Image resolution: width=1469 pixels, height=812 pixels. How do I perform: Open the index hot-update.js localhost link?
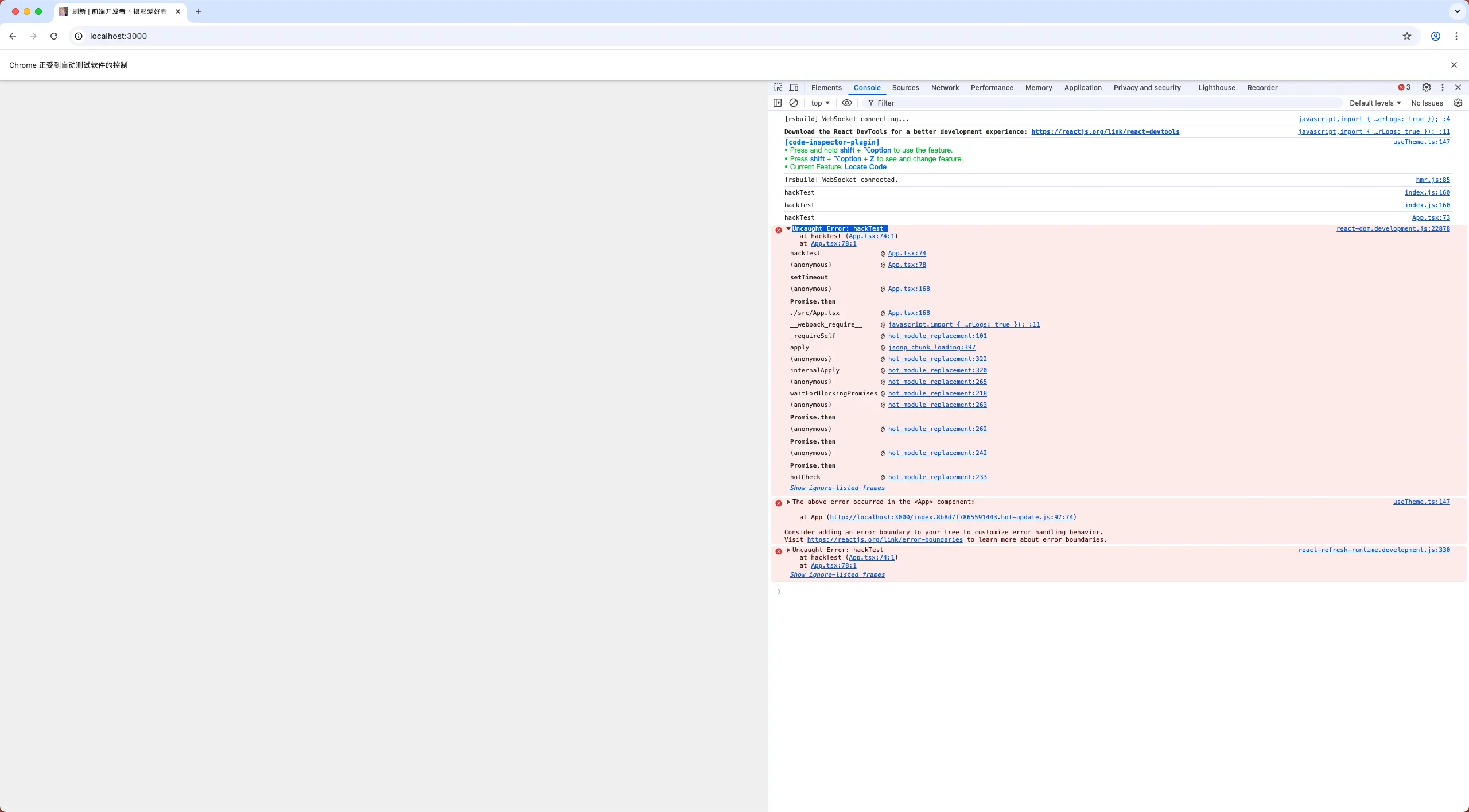[951, 517]
